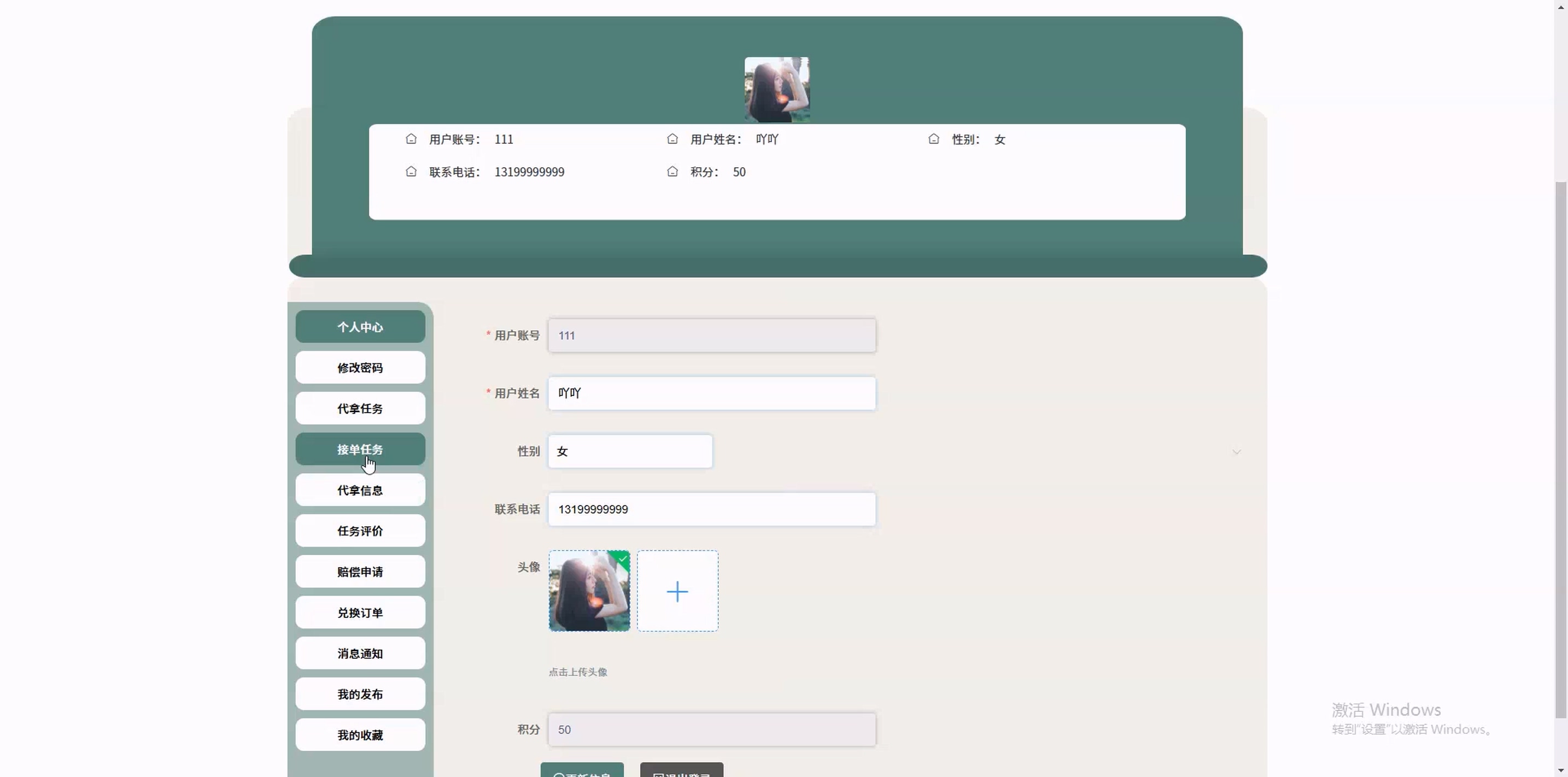The height and width of the screenshot is (777, 1568).
Task: Click the home icon beside 联系电话
Action: [x=411, y=172]
